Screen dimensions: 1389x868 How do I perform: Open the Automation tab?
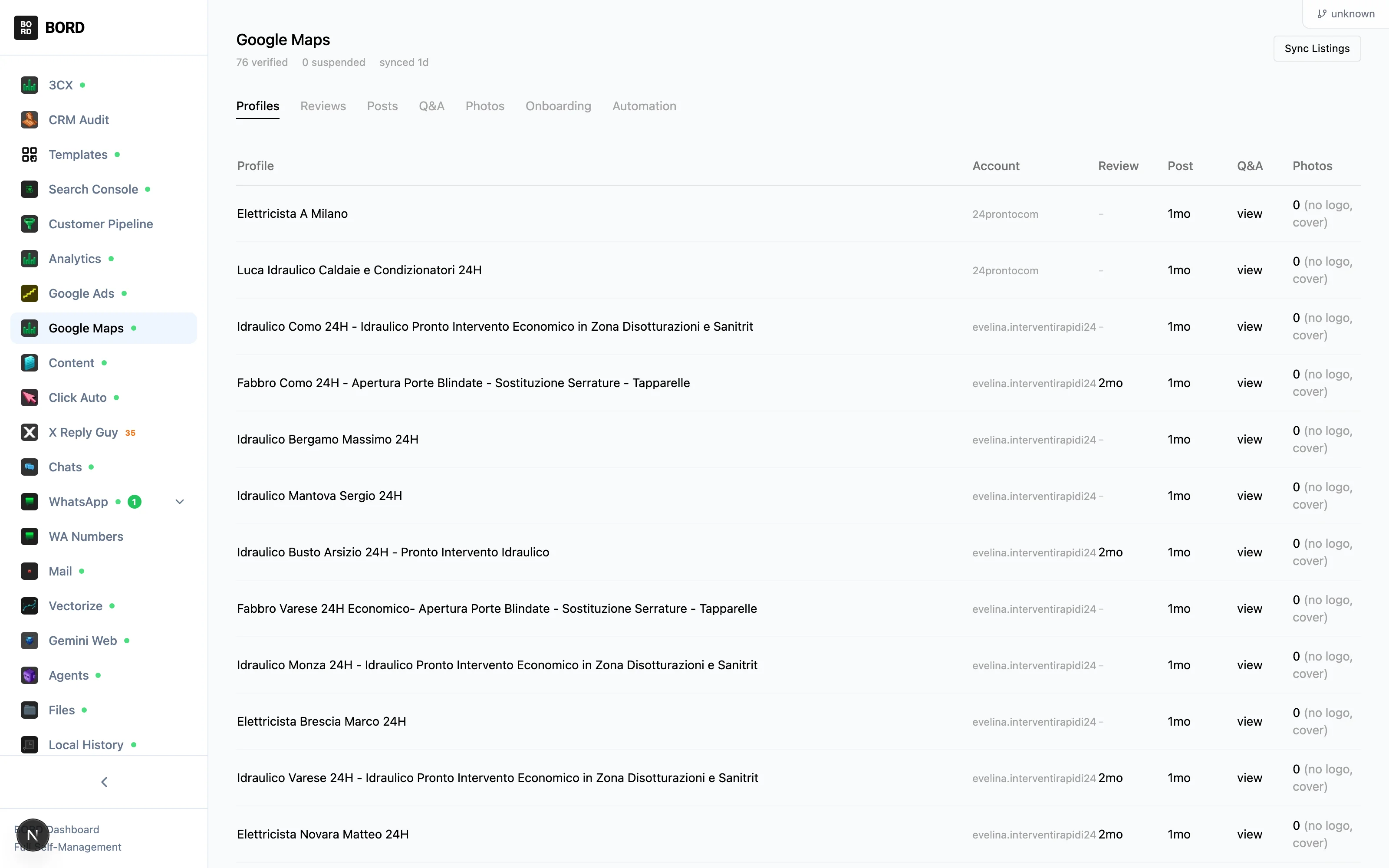(x=644, y=106)
